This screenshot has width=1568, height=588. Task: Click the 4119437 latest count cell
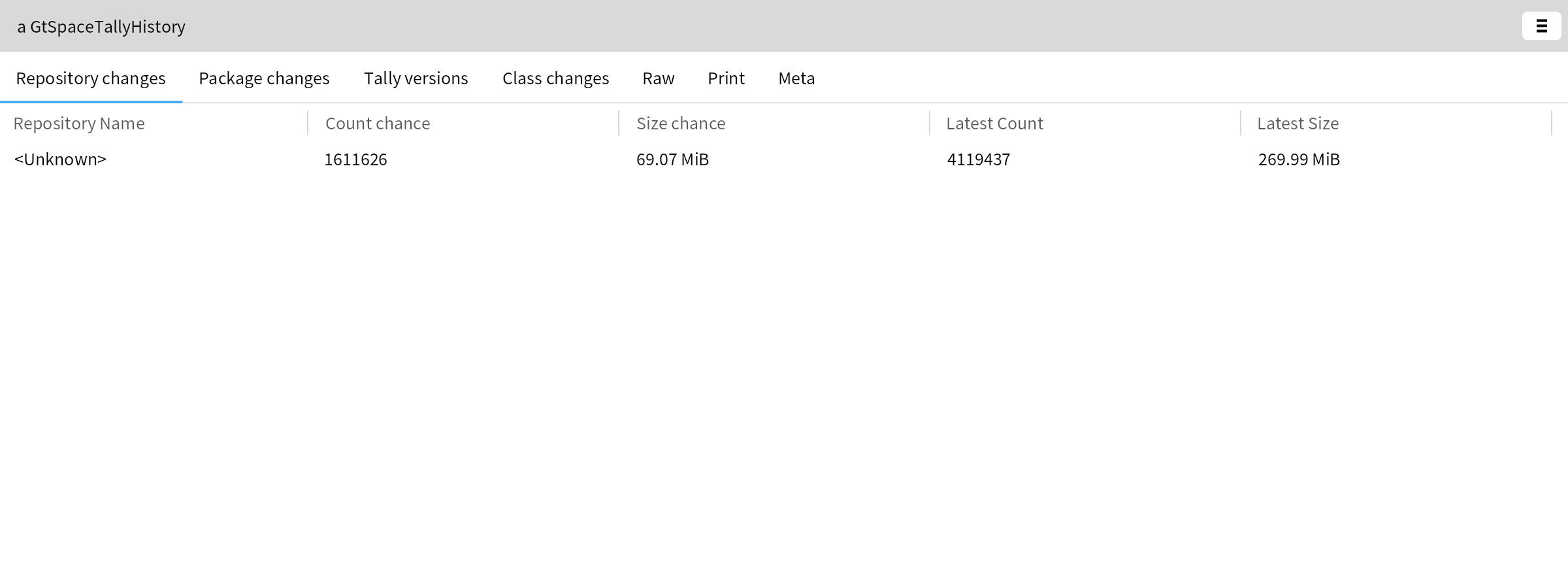tap(978, 159)
